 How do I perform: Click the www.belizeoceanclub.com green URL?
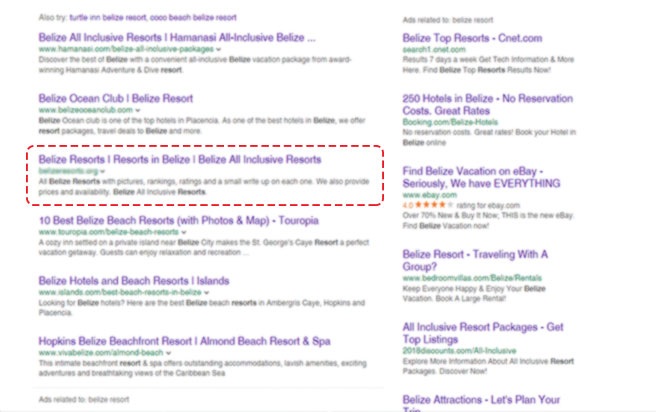[86, 110]
